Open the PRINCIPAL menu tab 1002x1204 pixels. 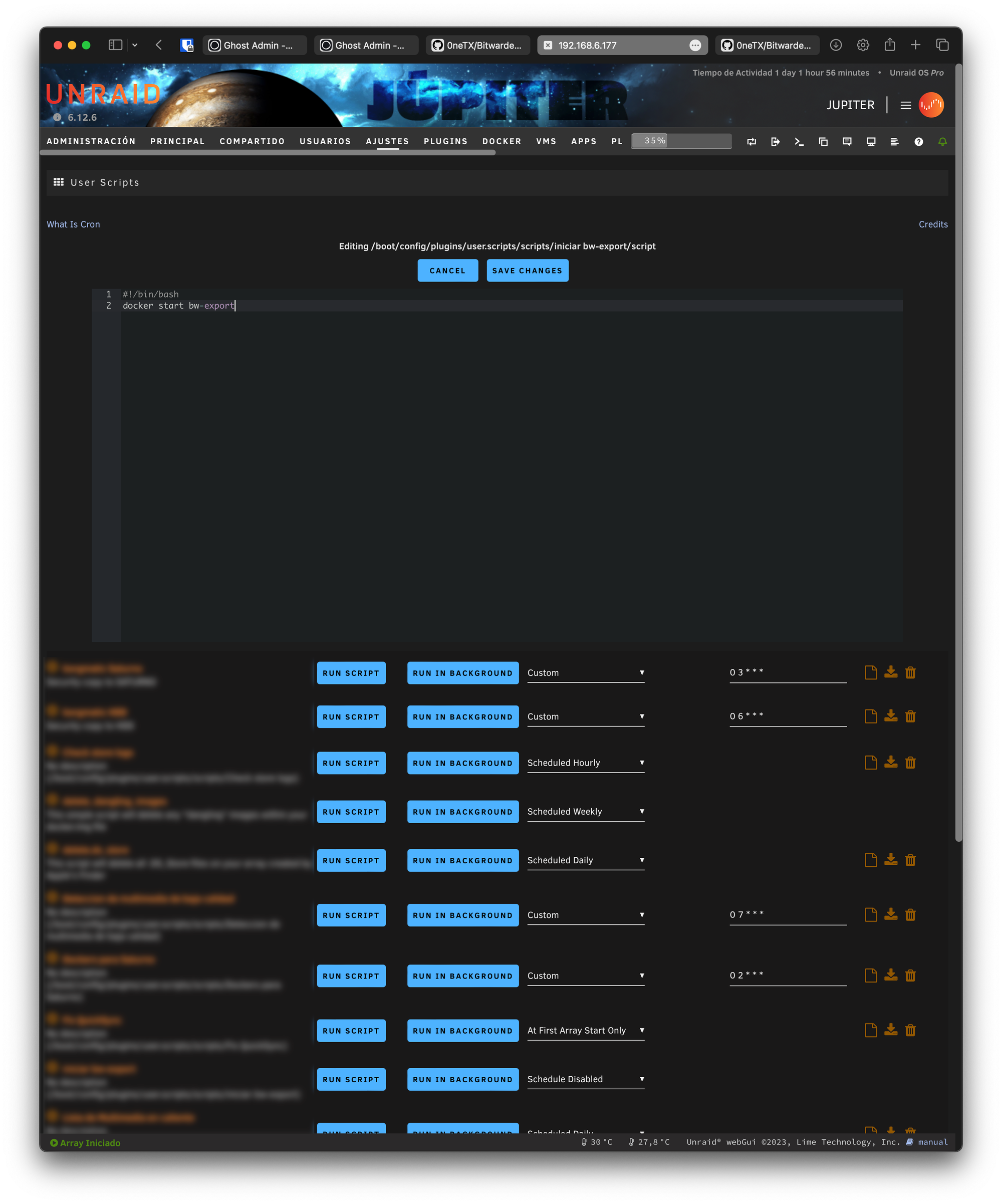pyautogui.click(x=177, y=141)
